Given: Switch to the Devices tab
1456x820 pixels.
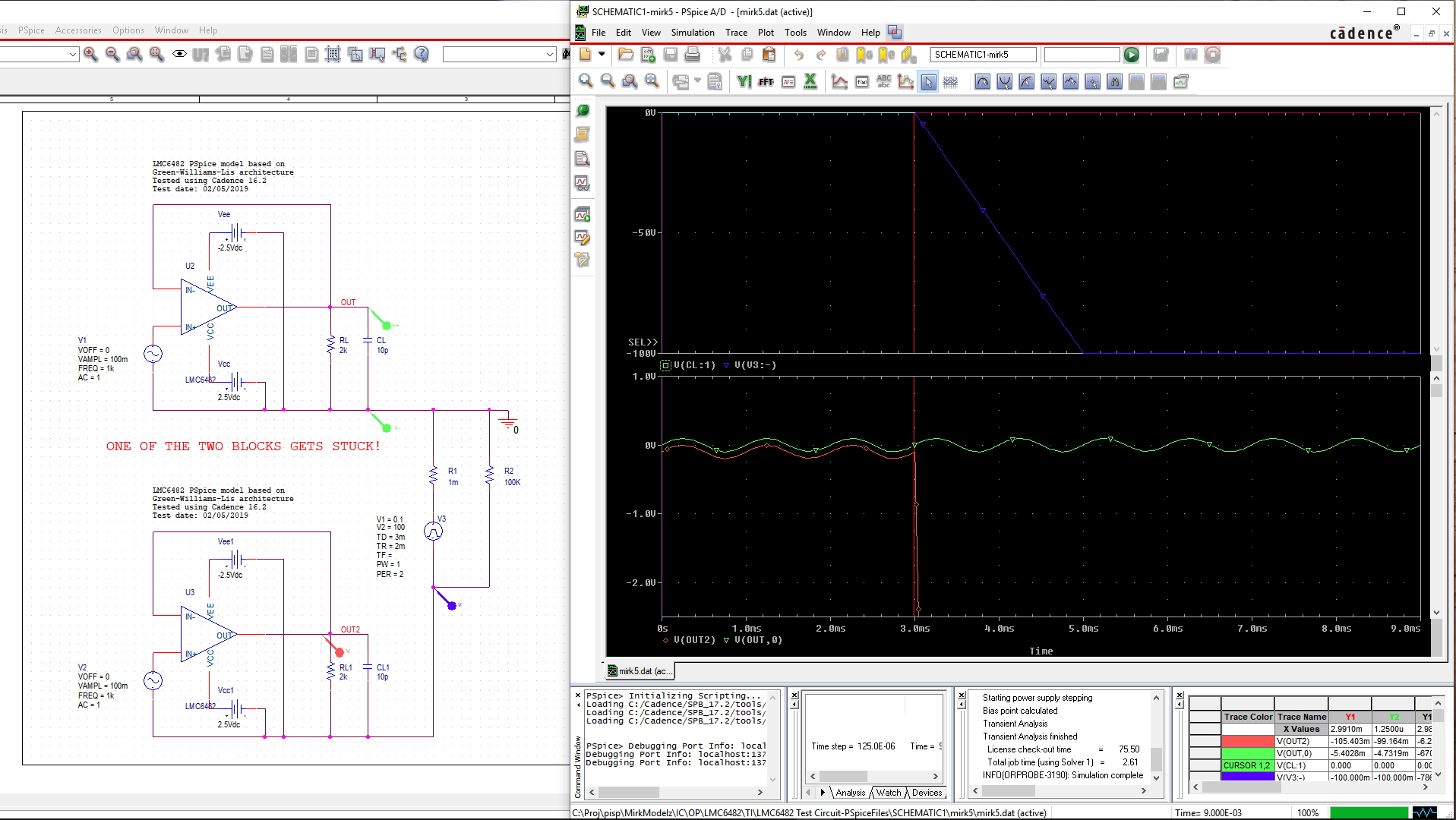Looking at the screenshot, I should click(927, 793).
